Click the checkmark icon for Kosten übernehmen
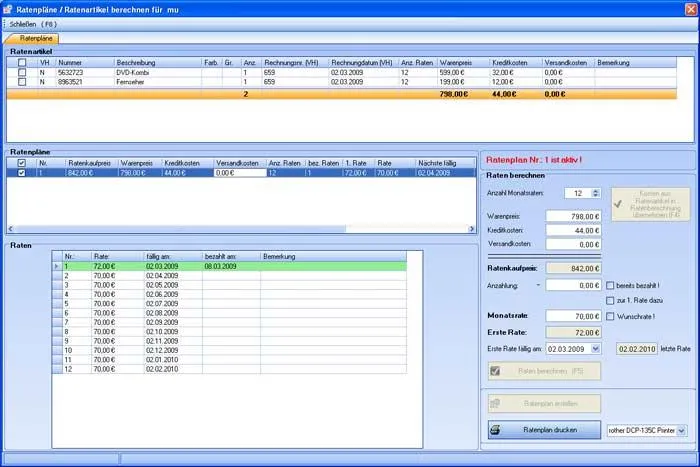The width and height of the screenshot is (700, 467). [618, 204]
